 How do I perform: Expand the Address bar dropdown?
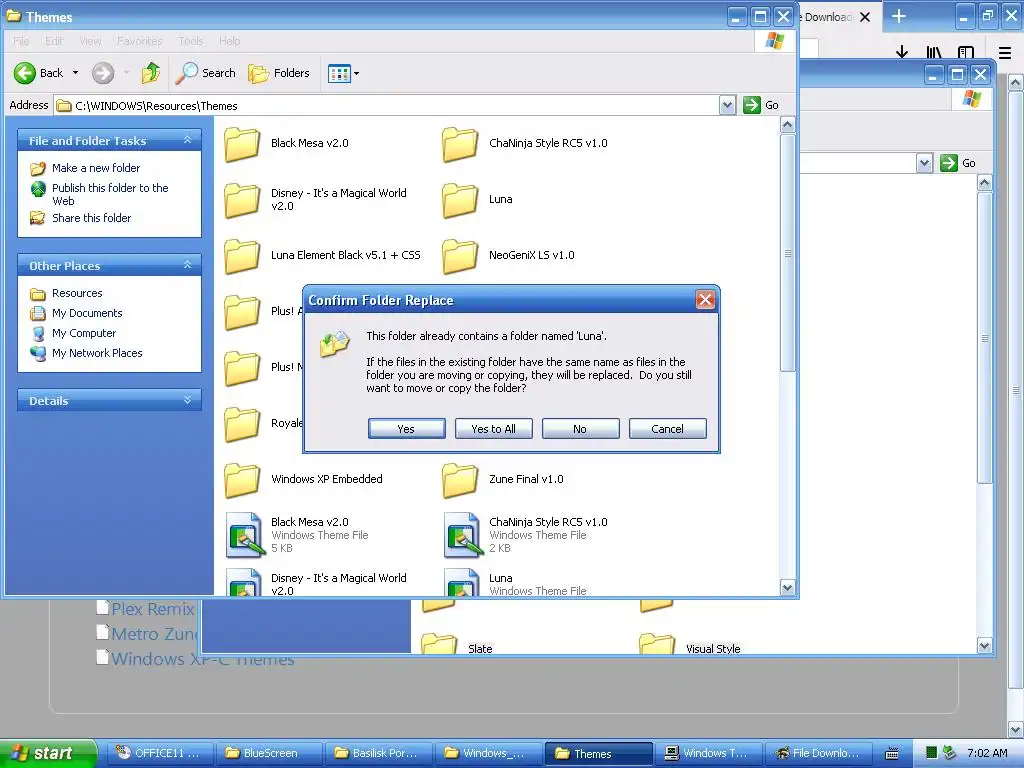pos(728,105)
